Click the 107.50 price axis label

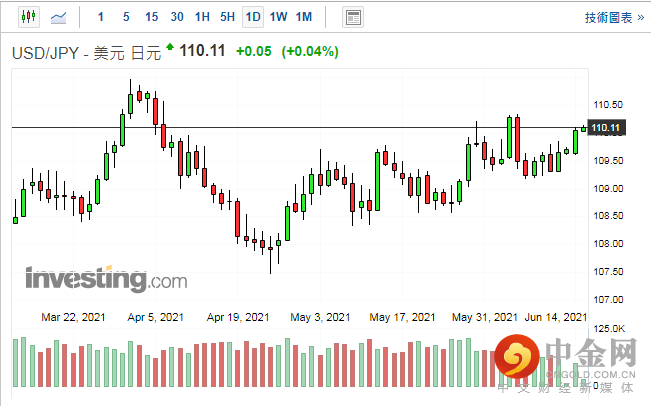tap(608, 272)
